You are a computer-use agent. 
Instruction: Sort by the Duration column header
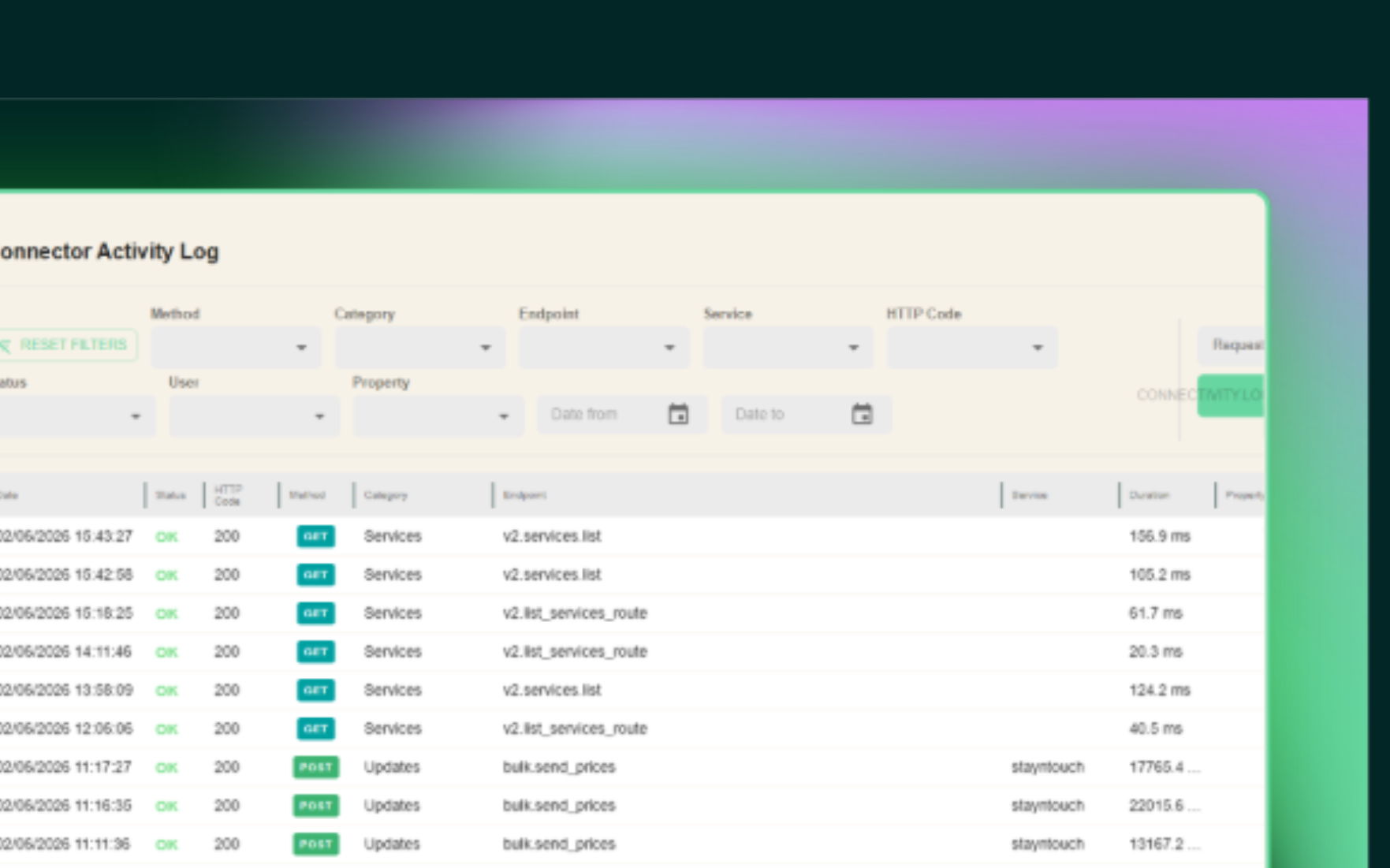1149,495
